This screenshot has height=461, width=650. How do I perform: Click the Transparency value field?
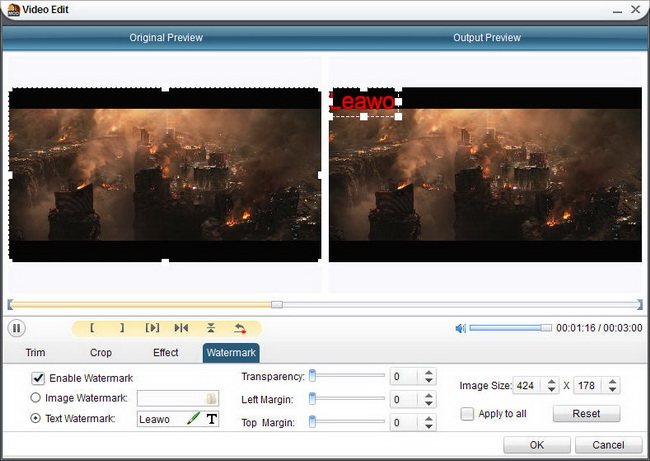[405, 376]
